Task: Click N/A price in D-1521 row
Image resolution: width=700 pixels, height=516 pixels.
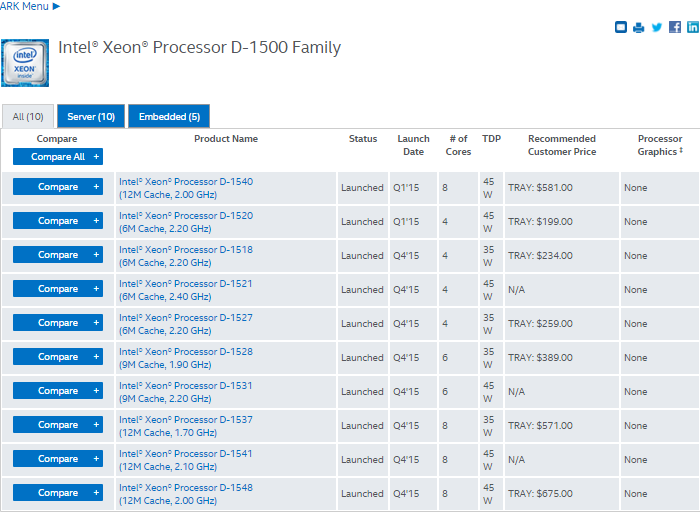Action: click(517, 290)
